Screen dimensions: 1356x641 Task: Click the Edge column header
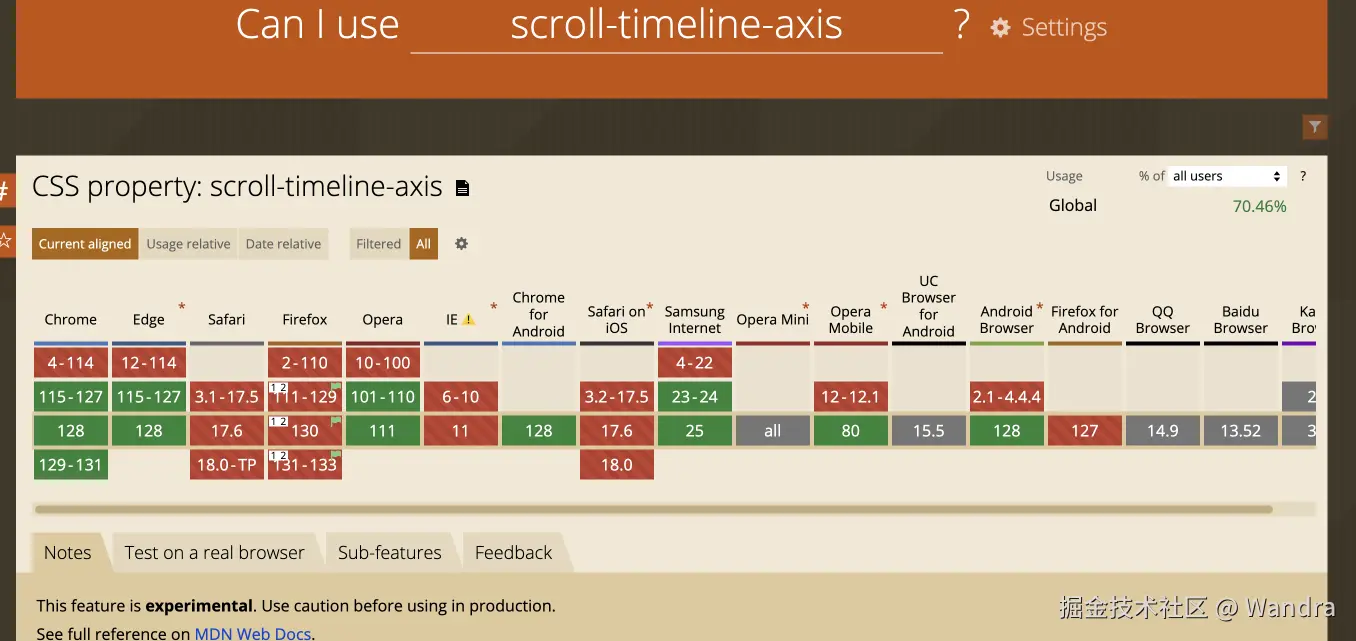(149, 320)
